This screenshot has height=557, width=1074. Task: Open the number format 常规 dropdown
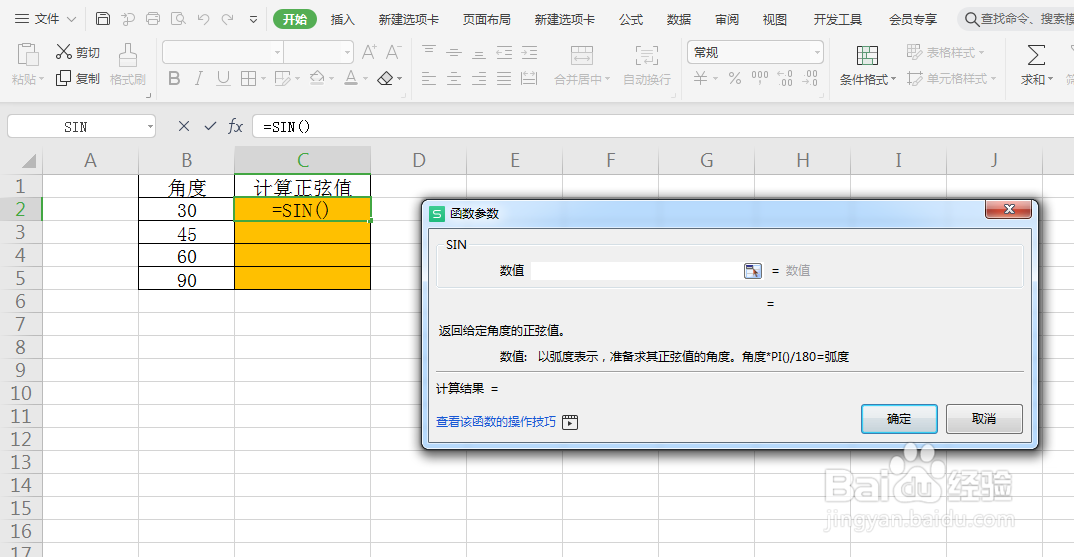click(x=817, y=53)
